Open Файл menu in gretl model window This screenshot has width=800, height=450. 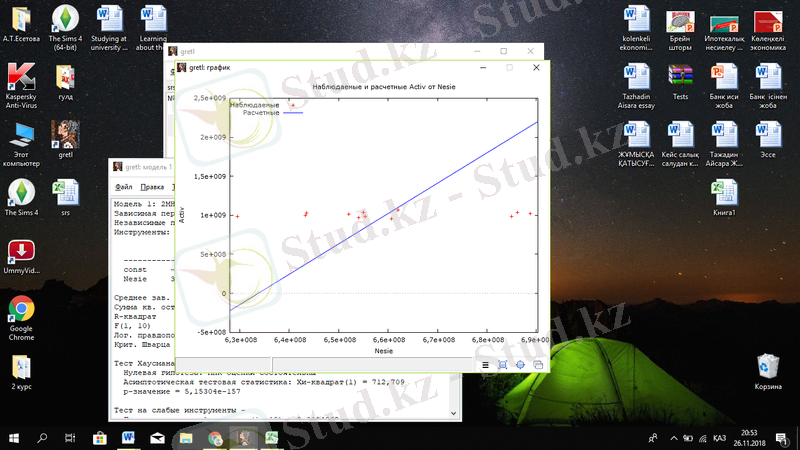pos(123,187)
